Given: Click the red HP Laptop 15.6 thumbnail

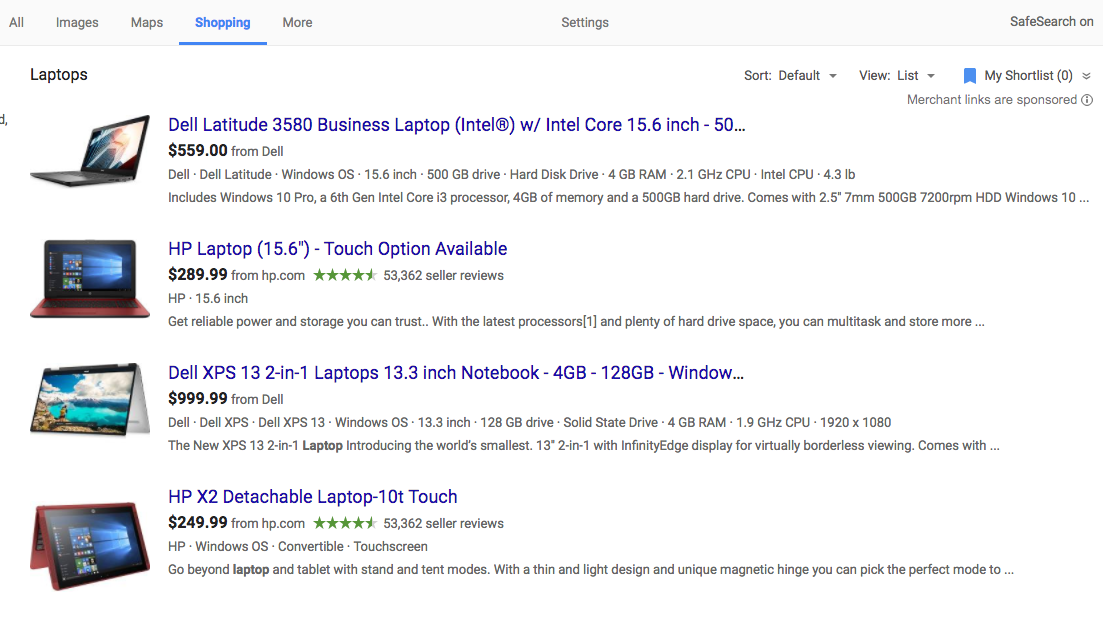Looking at the screenshot, I should click(90, 279).
